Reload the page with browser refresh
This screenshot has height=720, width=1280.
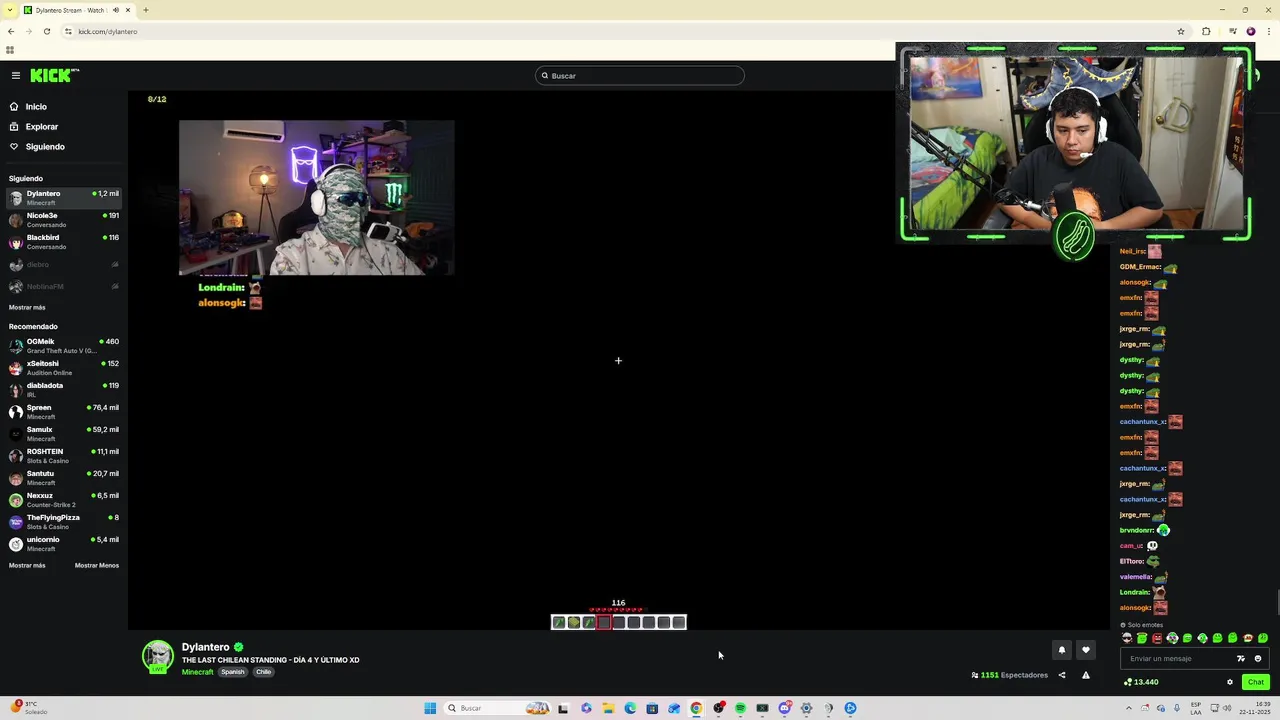[47, 31]
